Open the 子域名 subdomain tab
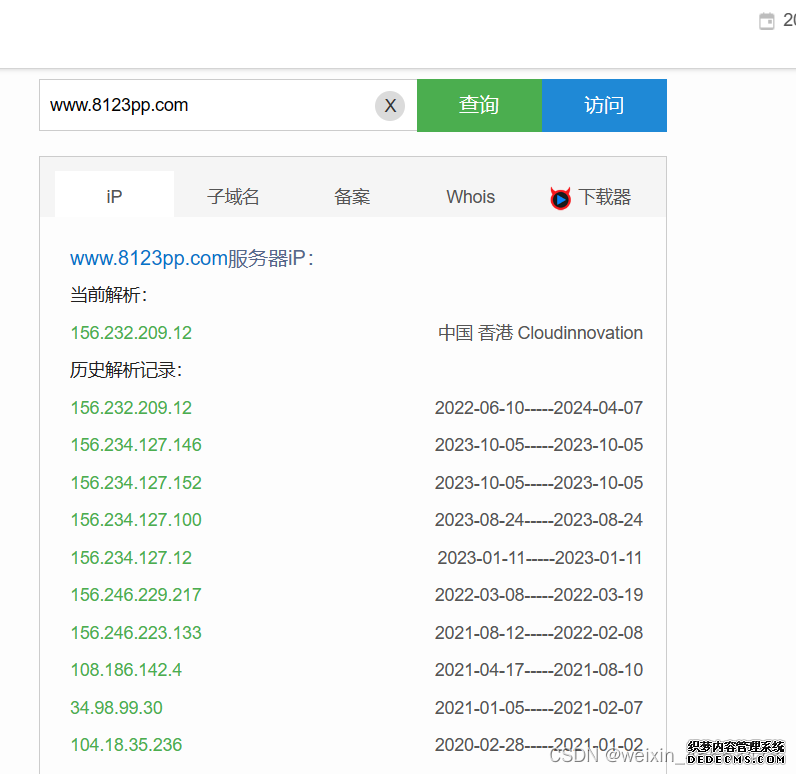Viewport: 796px width, 774px height. (x=233, y=197)
